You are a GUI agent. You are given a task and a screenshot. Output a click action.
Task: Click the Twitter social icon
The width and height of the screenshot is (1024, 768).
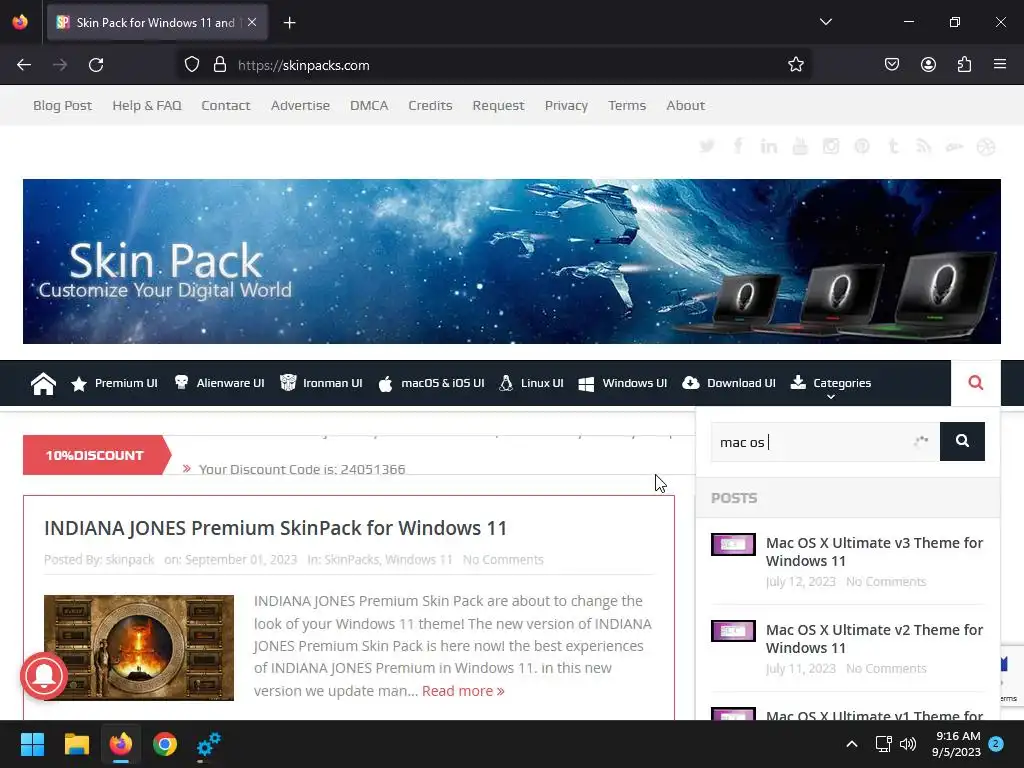tap(707, 146)
